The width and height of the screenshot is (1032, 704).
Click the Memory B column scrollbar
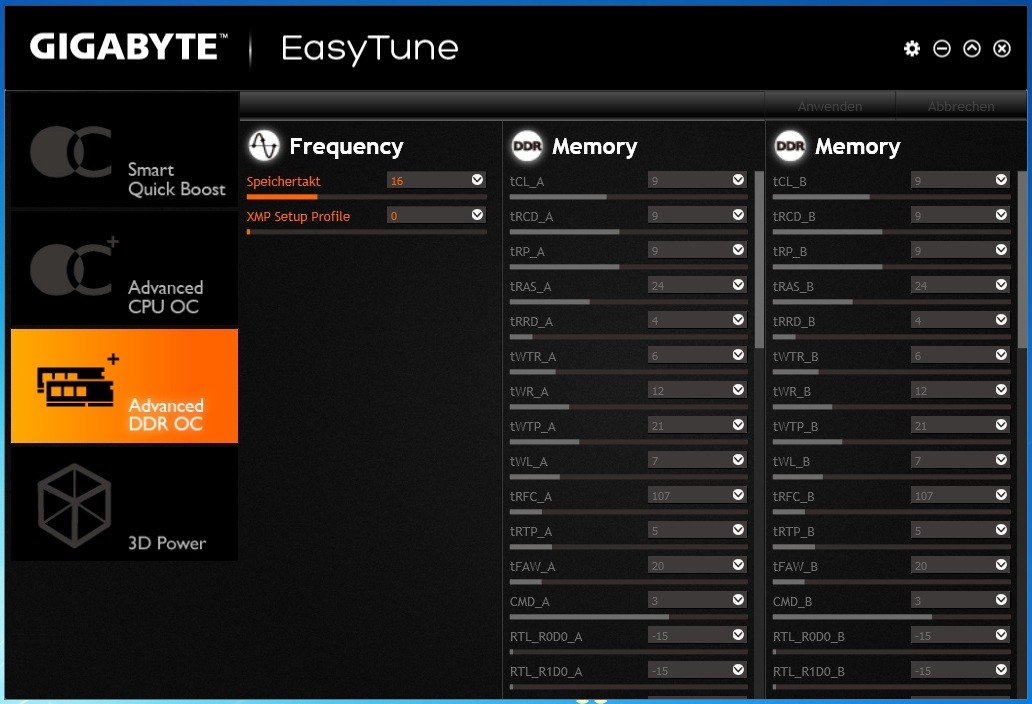point(1021,260)
